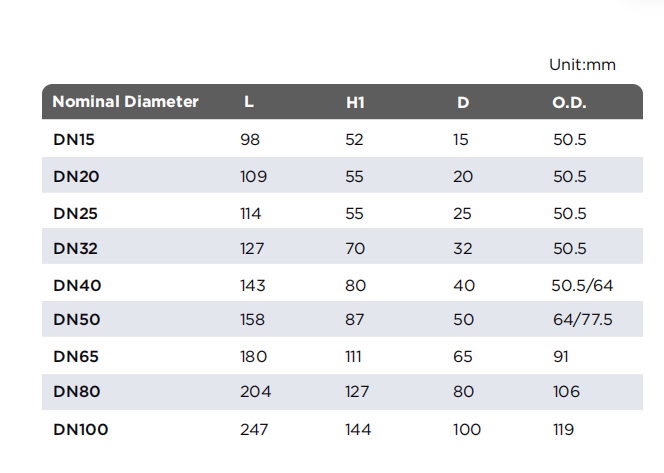This screenshot has width=664, height=473.
Task: Click the DN80 row label
Action: (x=77, y=391)
